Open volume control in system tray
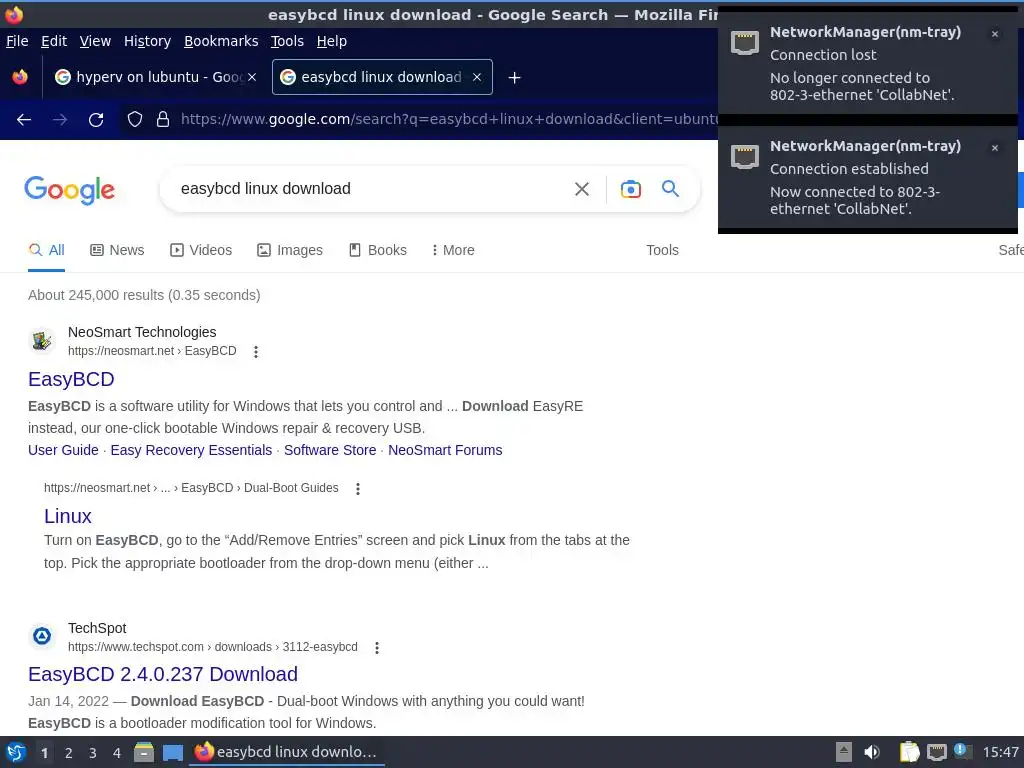The image size is (1024, 768). coord(872,752)
